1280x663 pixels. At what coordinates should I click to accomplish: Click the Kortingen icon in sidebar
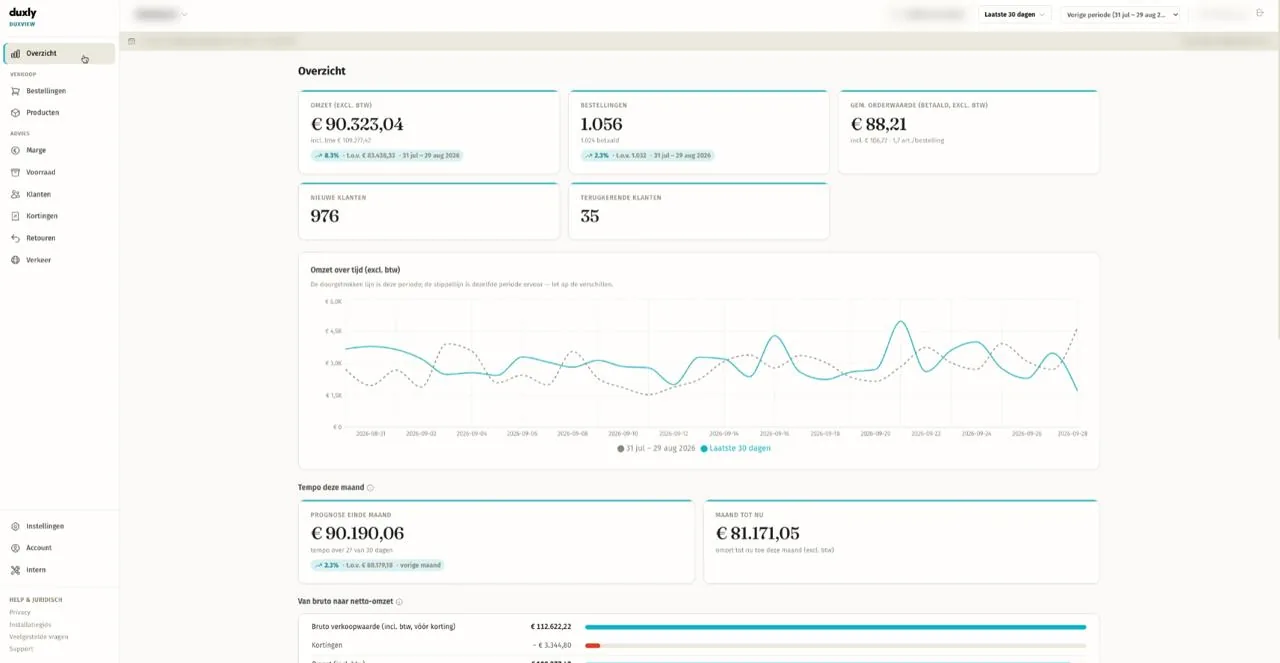(15, 216)
